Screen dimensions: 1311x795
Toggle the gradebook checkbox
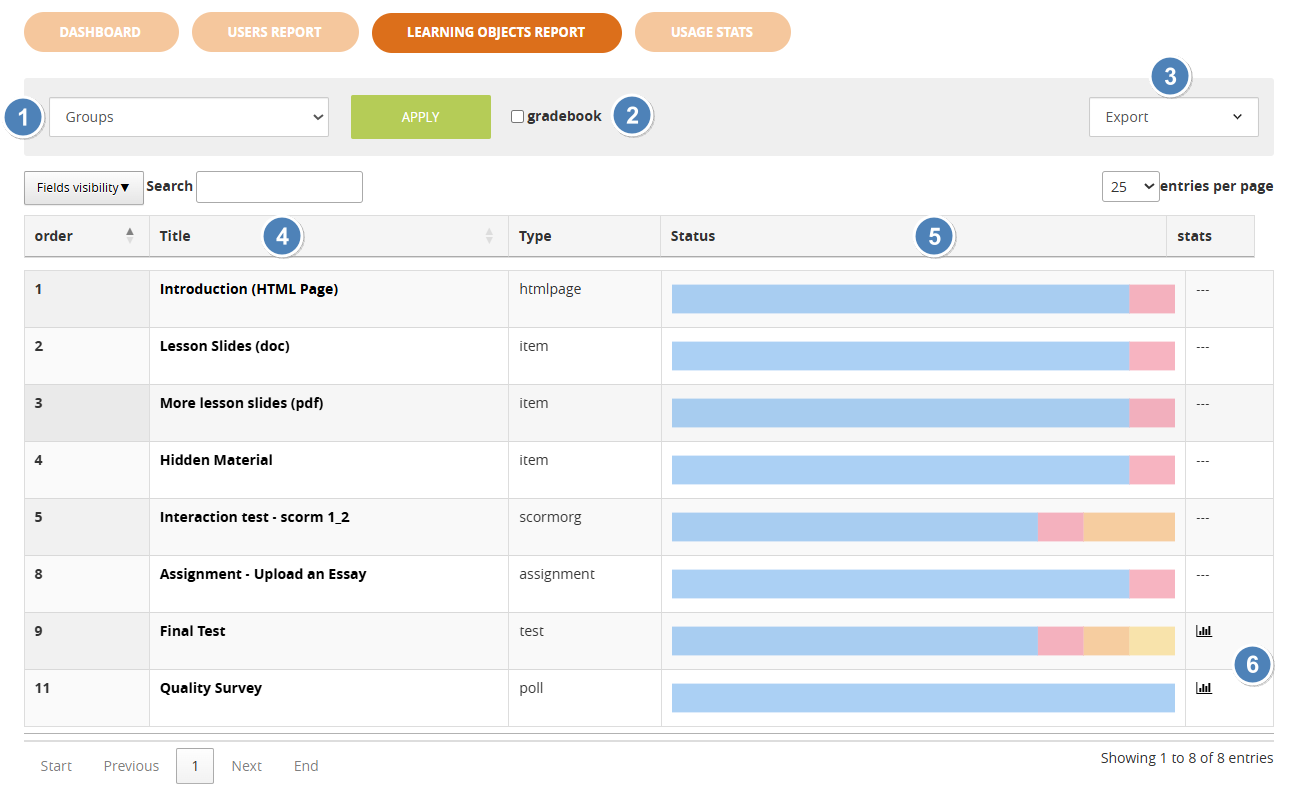pyautogui.click(x=517, y=117)
